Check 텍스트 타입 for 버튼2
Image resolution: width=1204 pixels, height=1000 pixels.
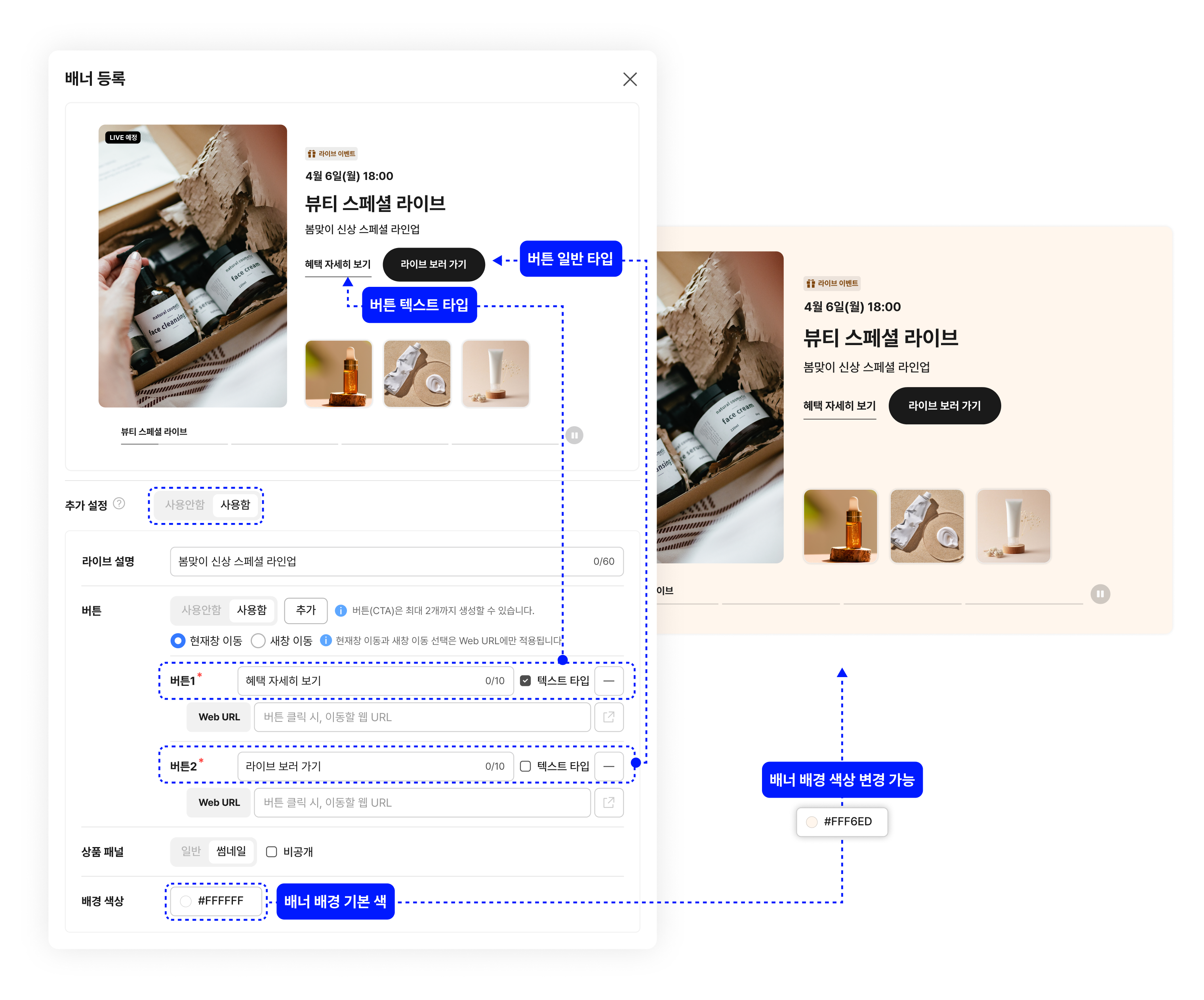(525, 766)
